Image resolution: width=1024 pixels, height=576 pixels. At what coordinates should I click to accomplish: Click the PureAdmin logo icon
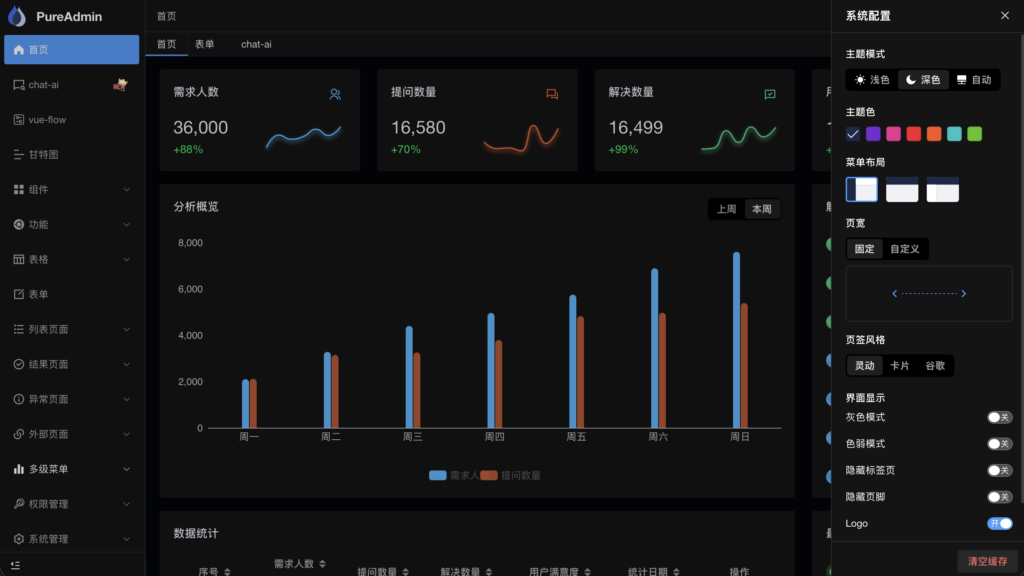click(17, 16)
